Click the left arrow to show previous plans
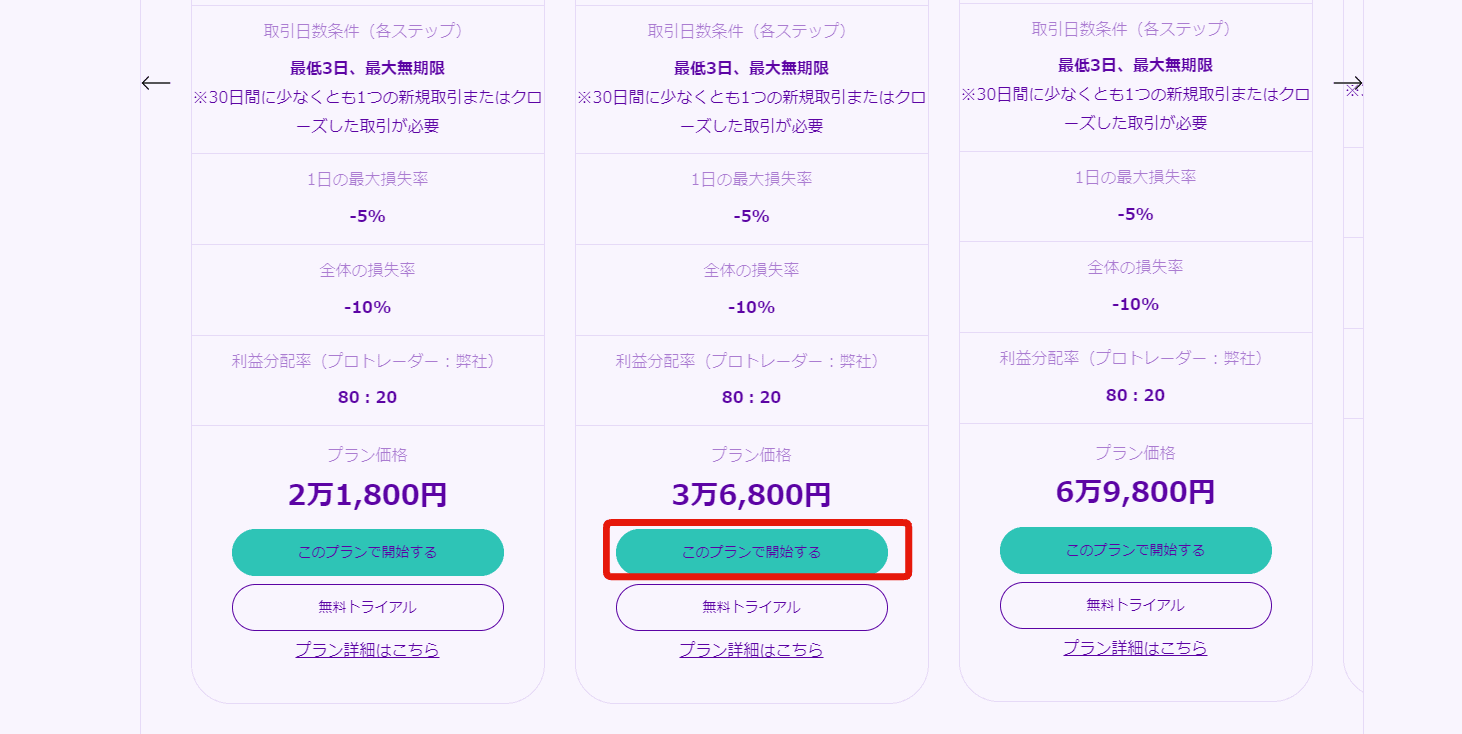The image size is (1462, 734). tap(156, 83)
